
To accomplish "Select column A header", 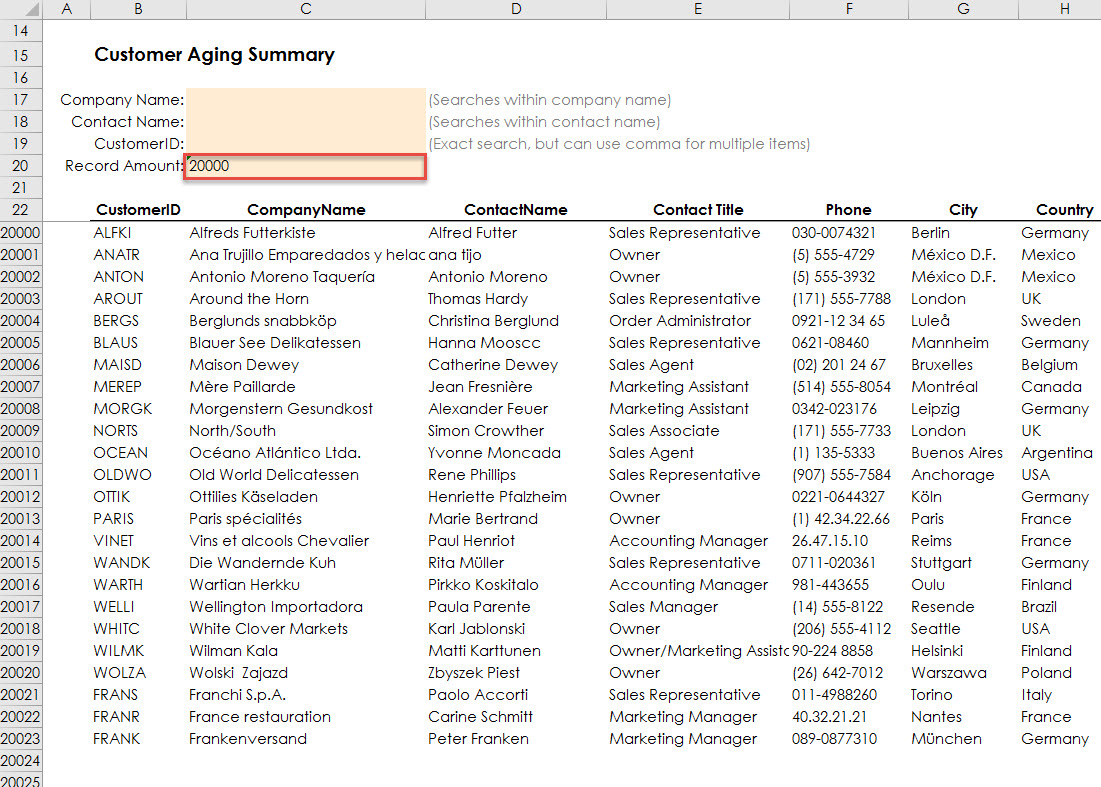I will (67, 9).
